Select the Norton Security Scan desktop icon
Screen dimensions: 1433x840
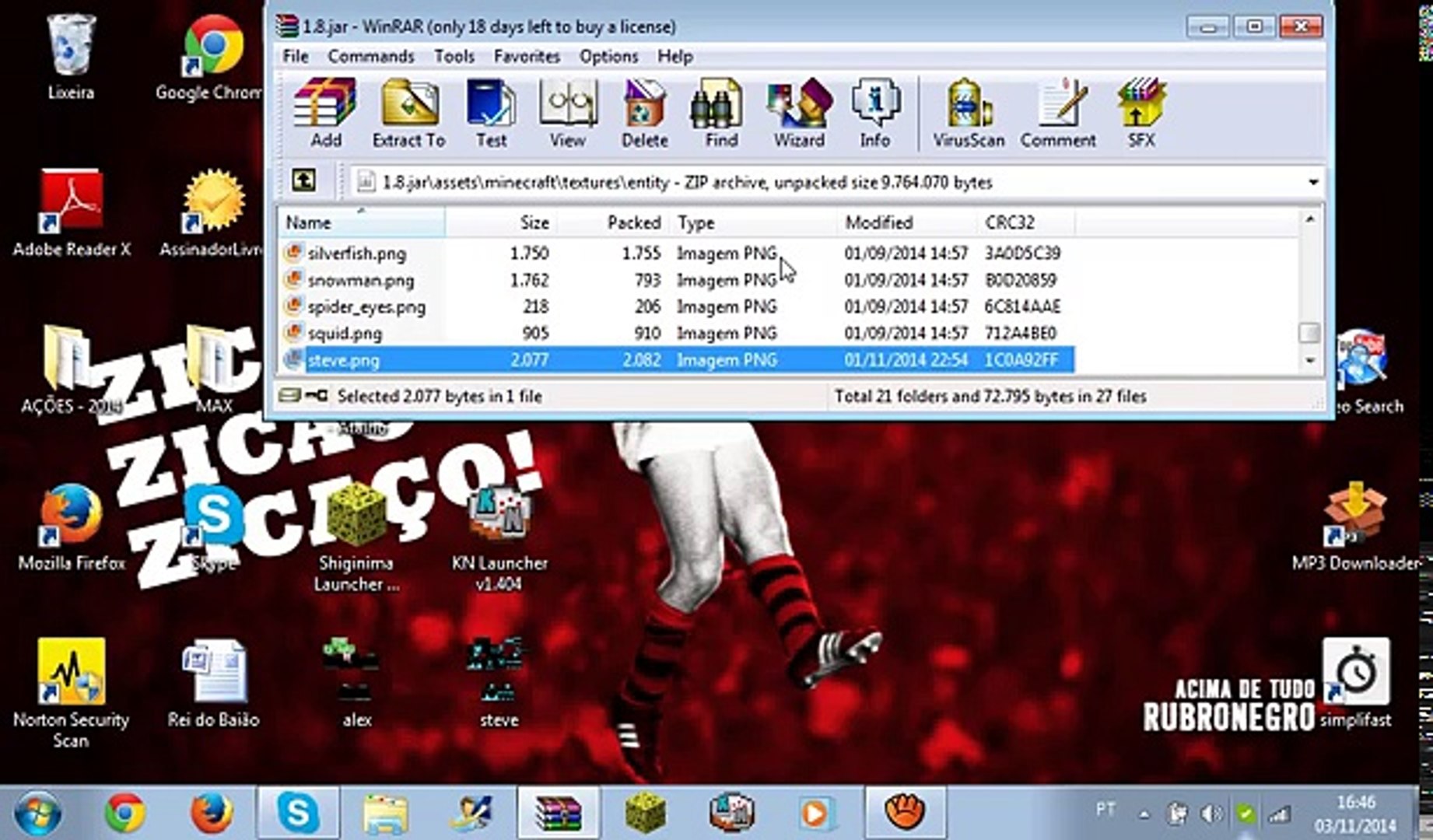[x=71, y=694]
